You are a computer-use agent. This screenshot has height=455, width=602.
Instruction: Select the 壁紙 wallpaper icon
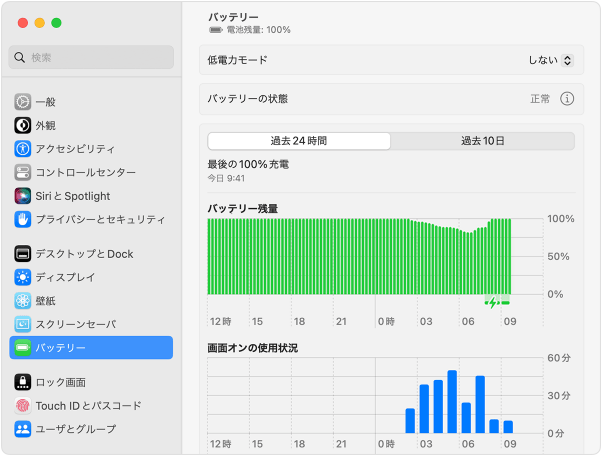[x=23, y=301]
